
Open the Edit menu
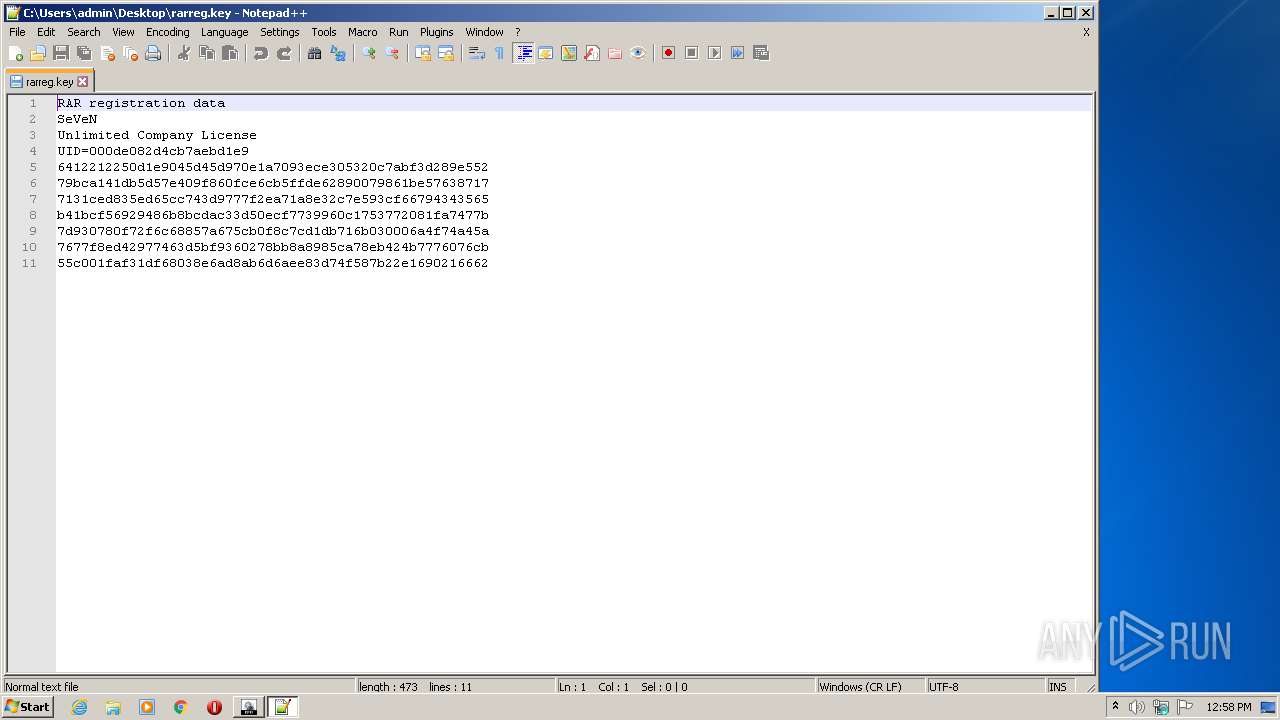click(x=46, y=32)
